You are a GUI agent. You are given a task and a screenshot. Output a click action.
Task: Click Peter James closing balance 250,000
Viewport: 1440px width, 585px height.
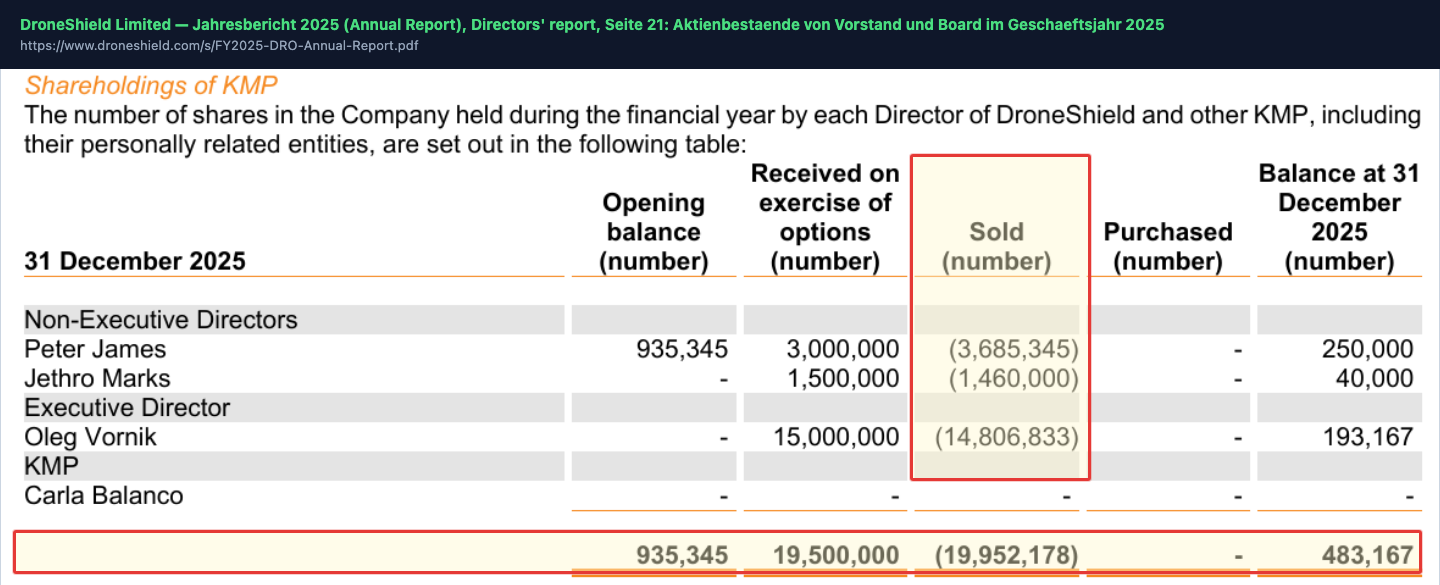1368,349
